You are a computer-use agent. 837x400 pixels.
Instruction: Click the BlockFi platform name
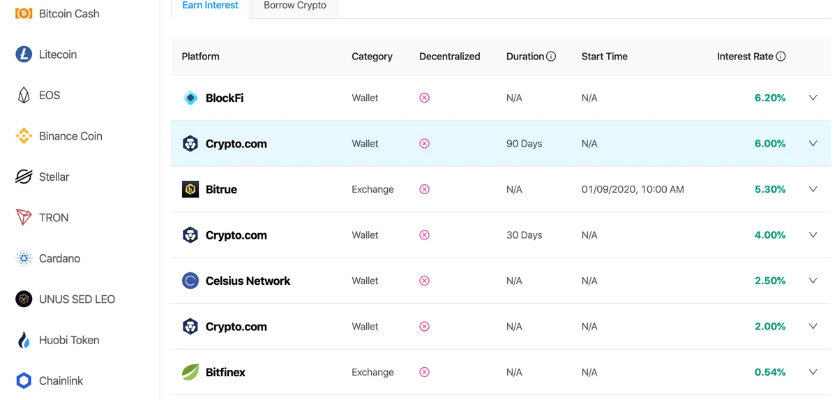tap(225, 98)
